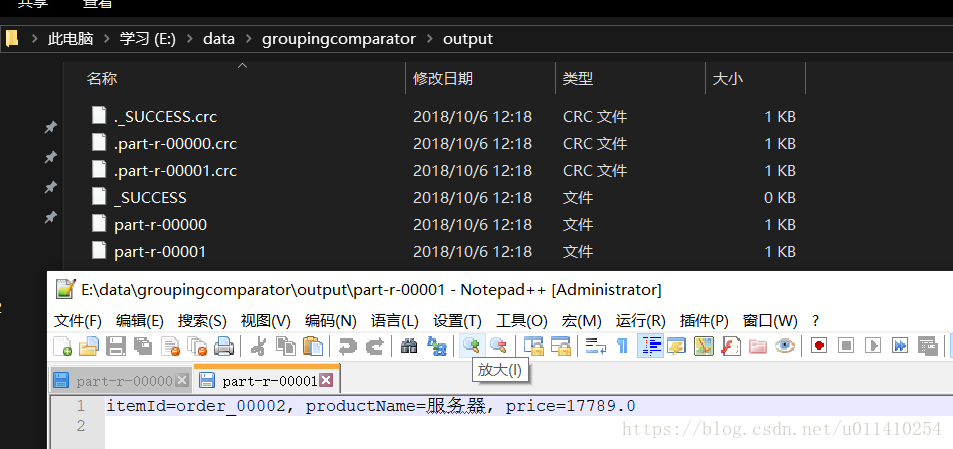Start macro recording with red dot icon
Screen dimensions: 953x449
click(819, 346)
